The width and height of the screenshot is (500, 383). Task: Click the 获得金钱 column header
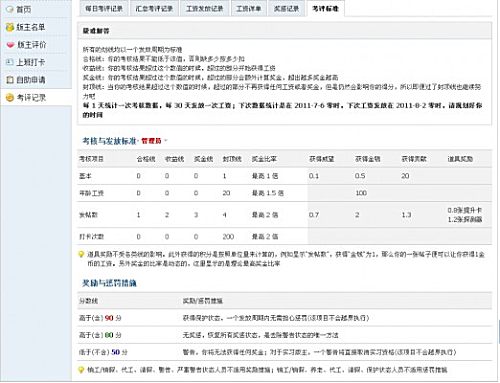pos(368,159)
